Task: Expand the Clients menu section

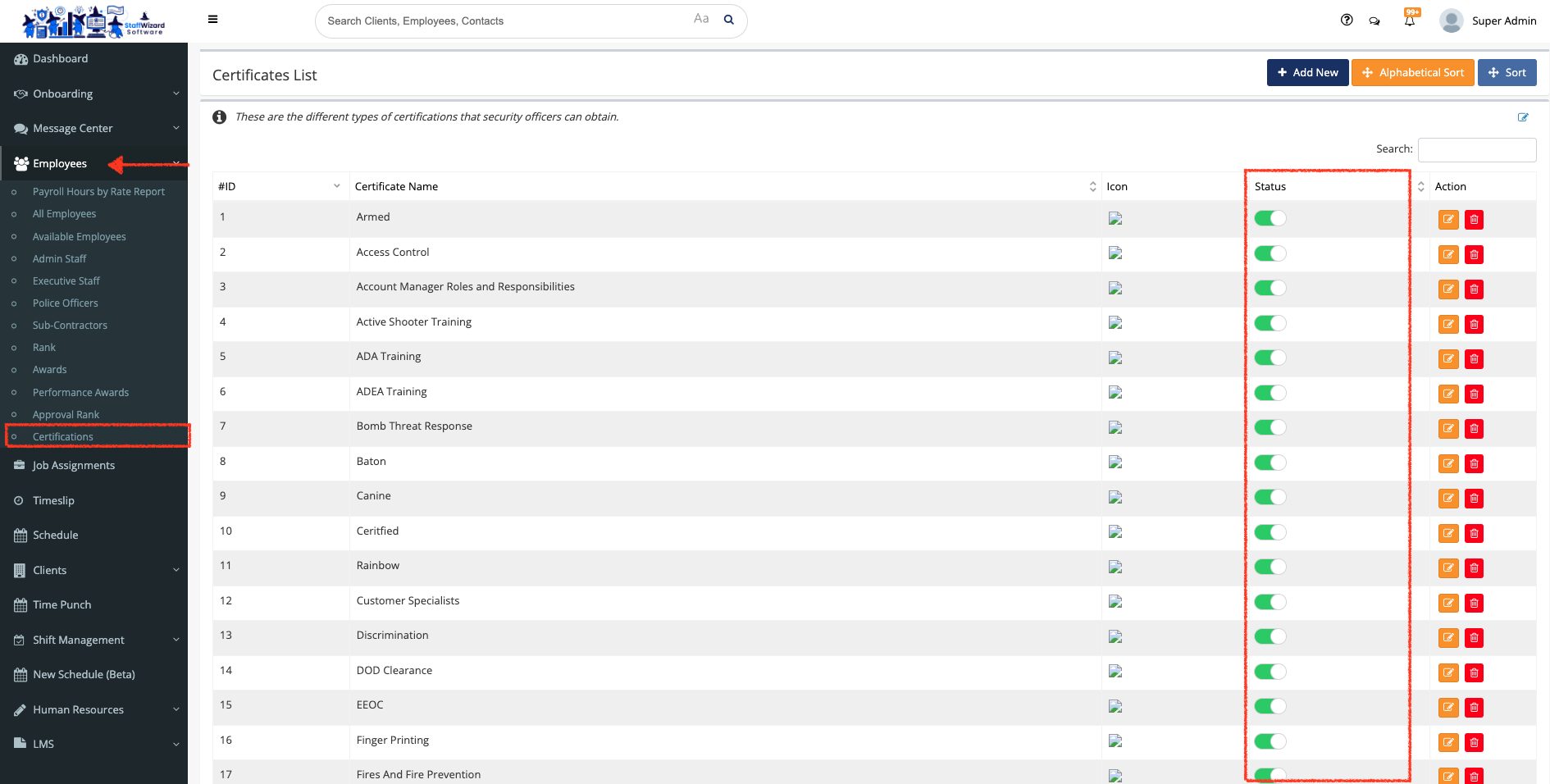Action: tap(94, 570)
